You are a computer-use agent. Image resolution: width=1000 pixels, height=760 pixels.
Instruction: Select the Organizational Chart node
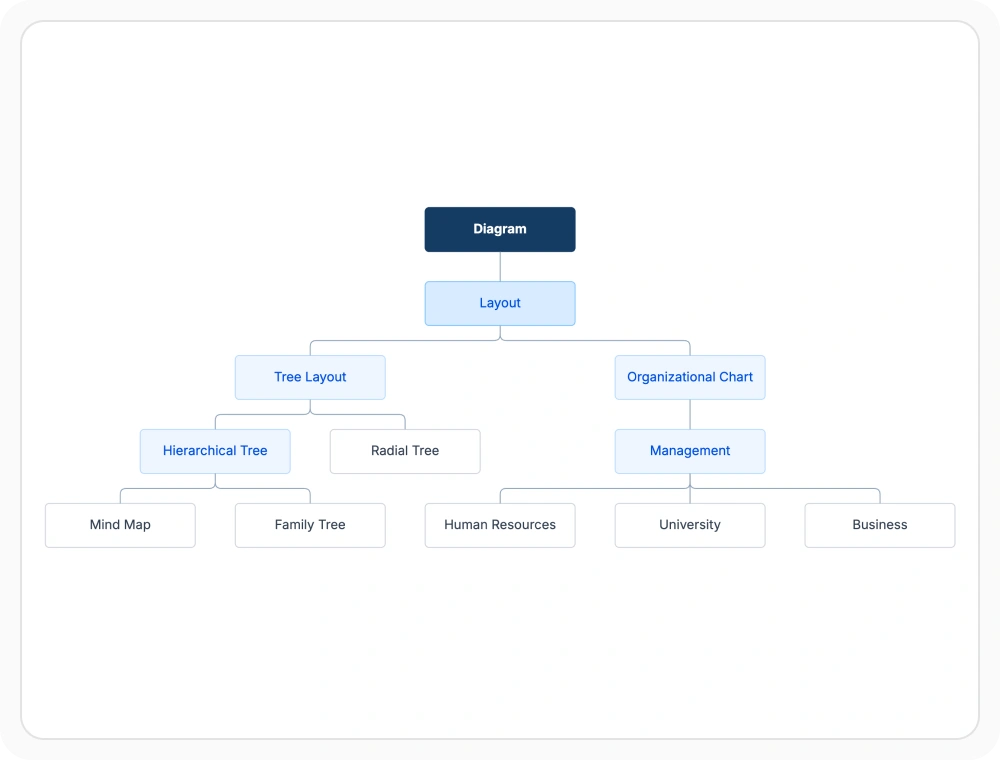pos(690,377)
